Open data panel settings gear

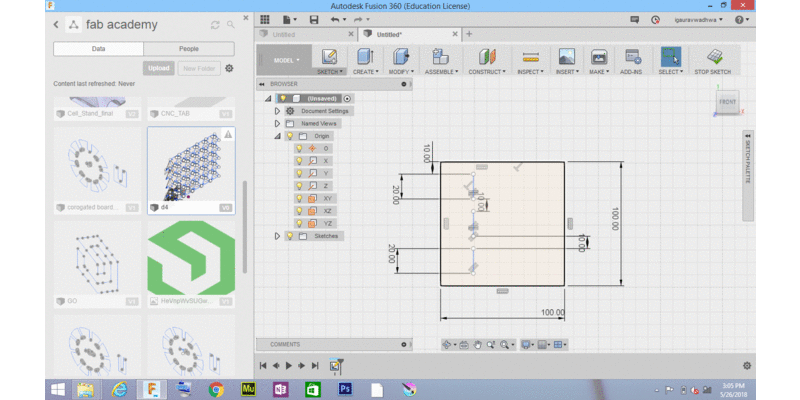(x=229, y=68)
